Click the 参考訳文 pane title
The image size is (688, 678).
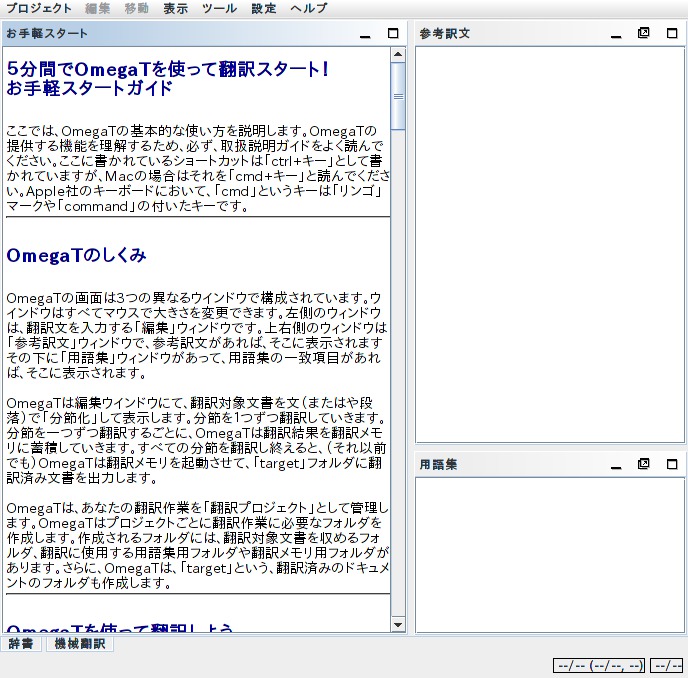444,33
